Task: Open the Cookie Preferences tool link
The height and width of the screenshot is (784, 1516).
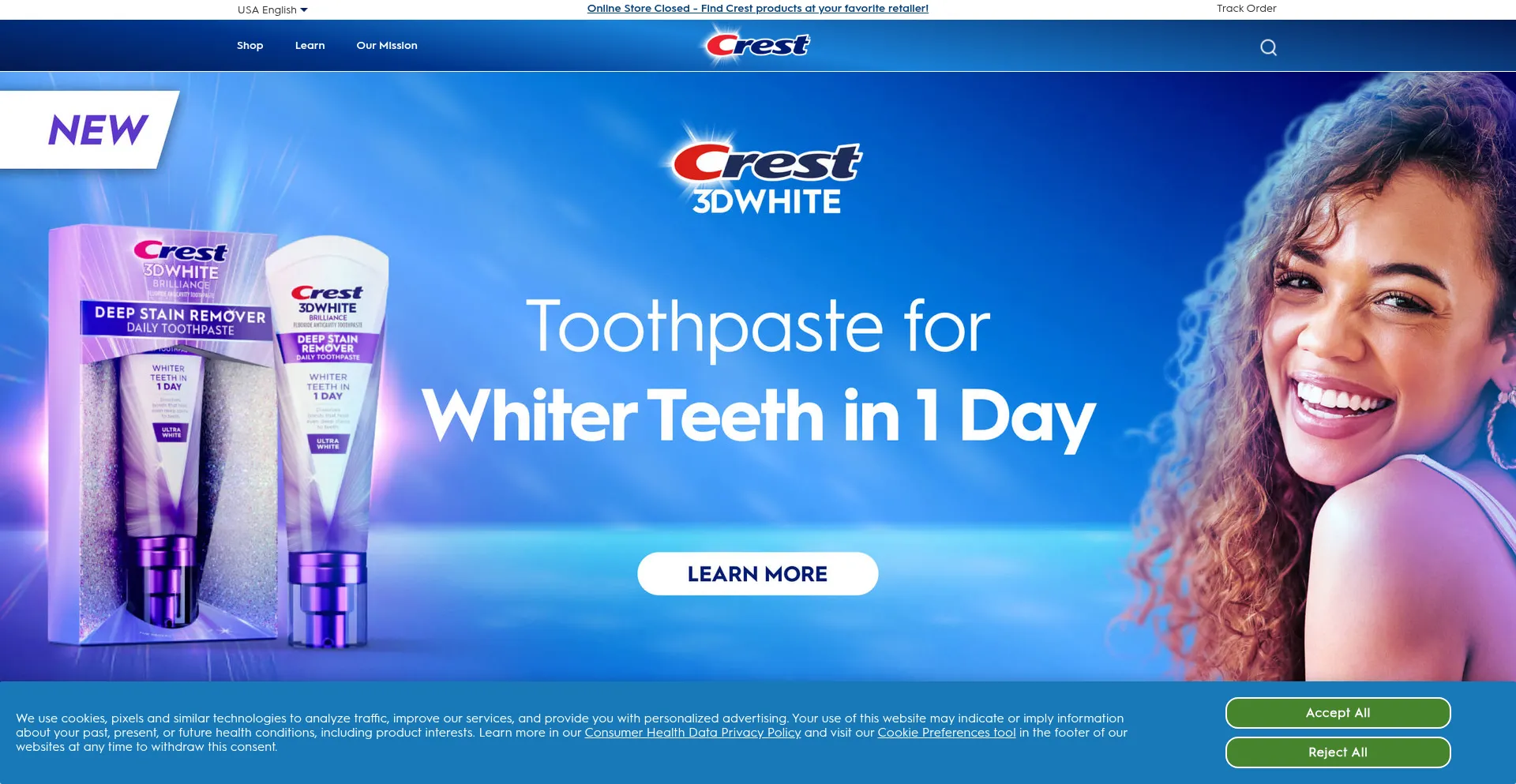Action: coord(946,733)
